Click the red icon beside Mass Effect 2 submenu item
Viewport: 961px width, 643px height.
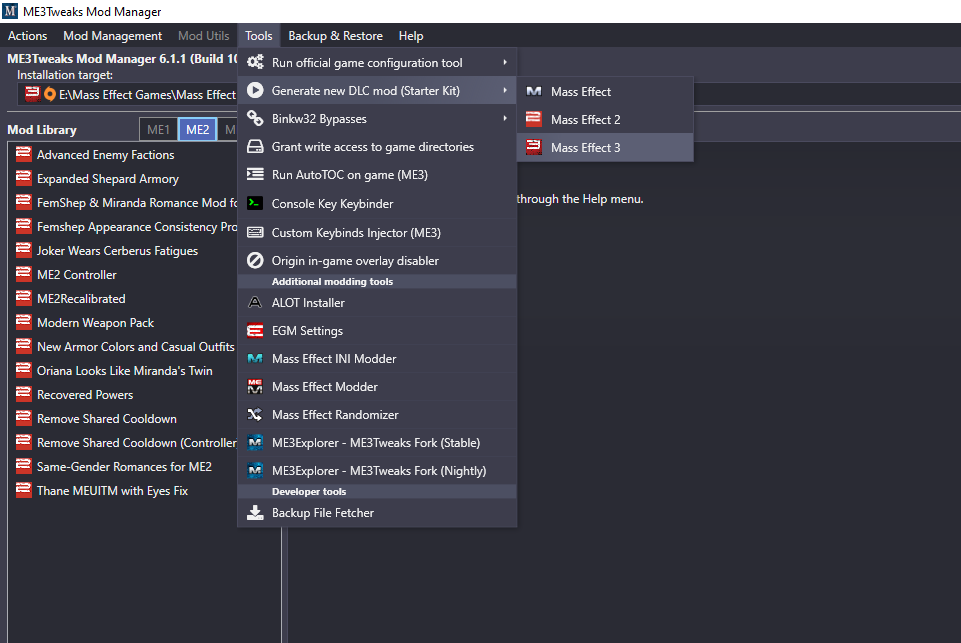534,119
